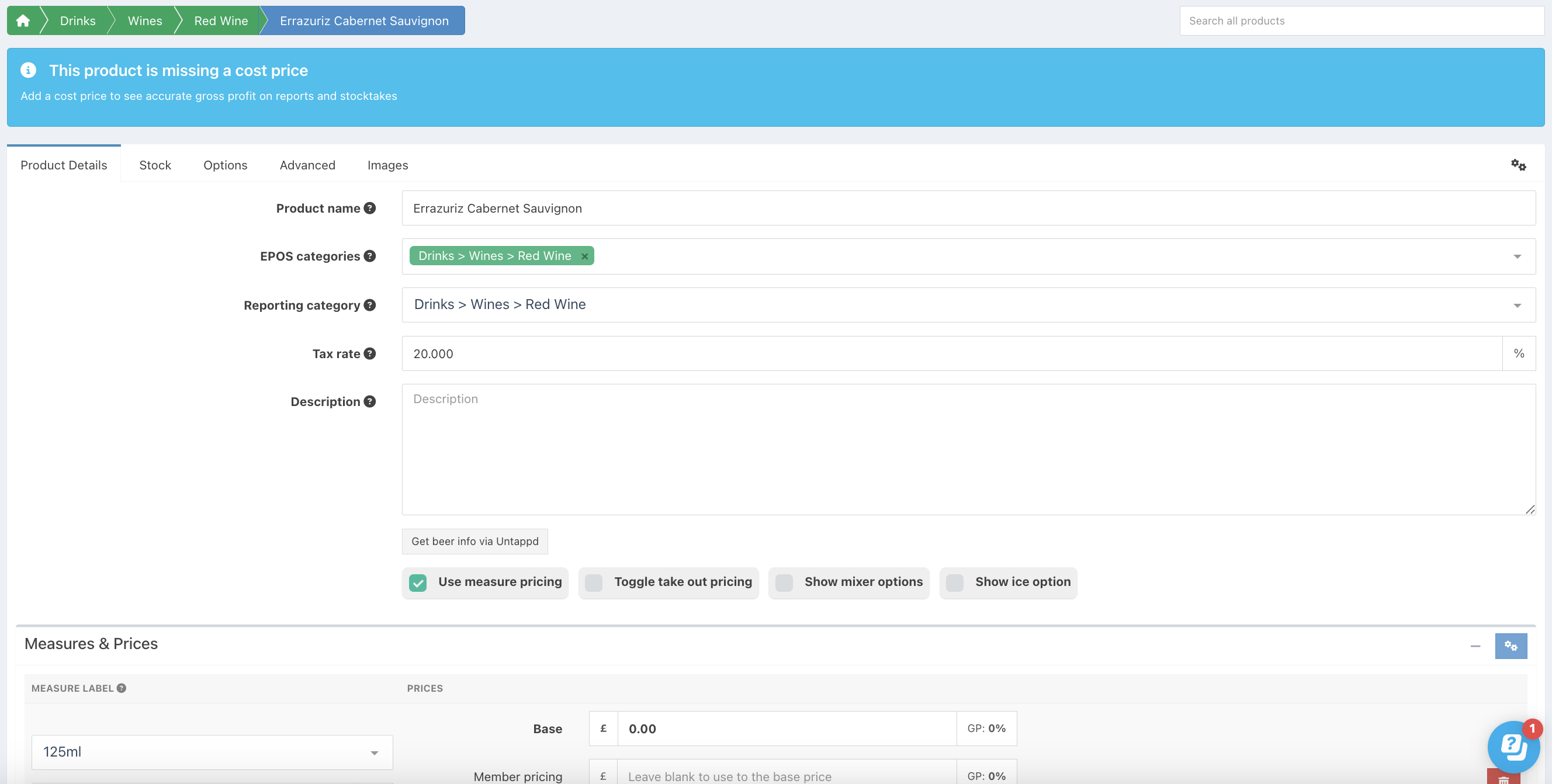The height and width of the screenshot is (784, 1552).
Task: Click the info icon in the cost price alert
Action: coord(27,70)
